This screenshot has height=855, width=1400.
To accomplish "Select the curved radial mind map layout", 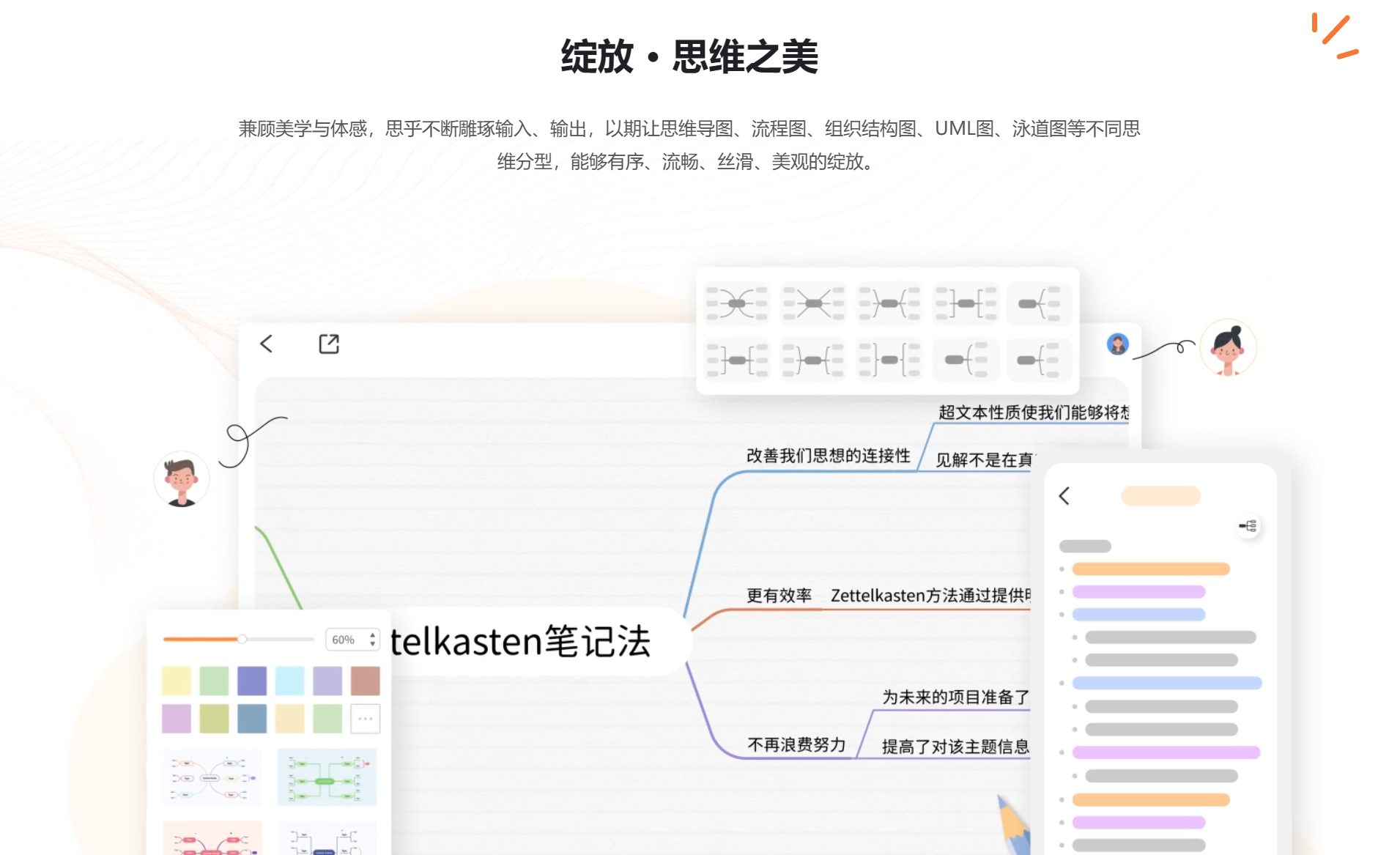I will (x=737, y=303).
